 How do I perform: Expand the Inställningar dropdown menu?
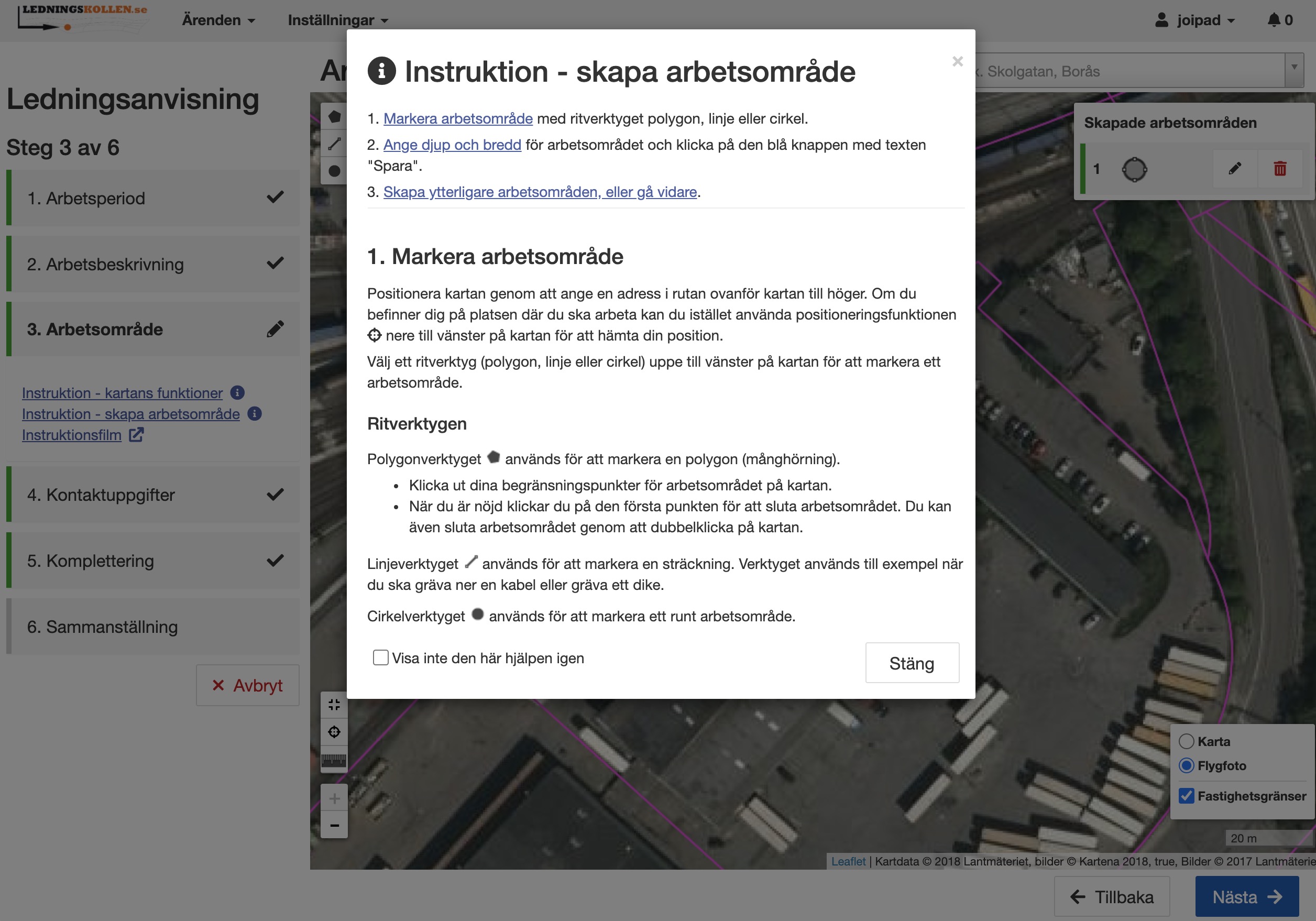click(337, 20)
